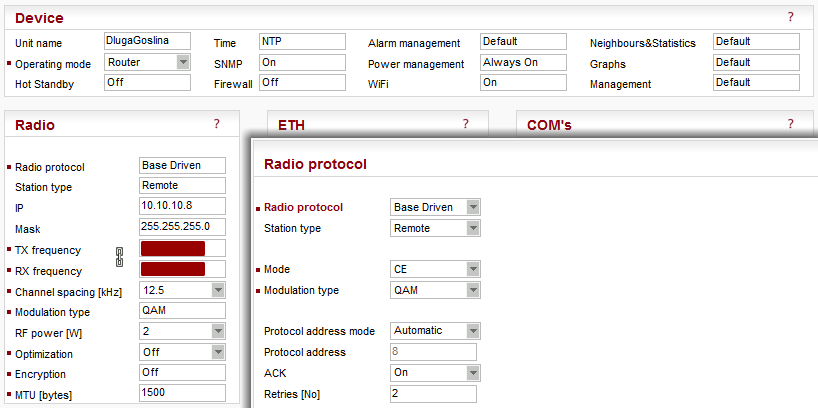Click the Encryption Off field
This screenshot has width=818, height=408.
(183, 373)
